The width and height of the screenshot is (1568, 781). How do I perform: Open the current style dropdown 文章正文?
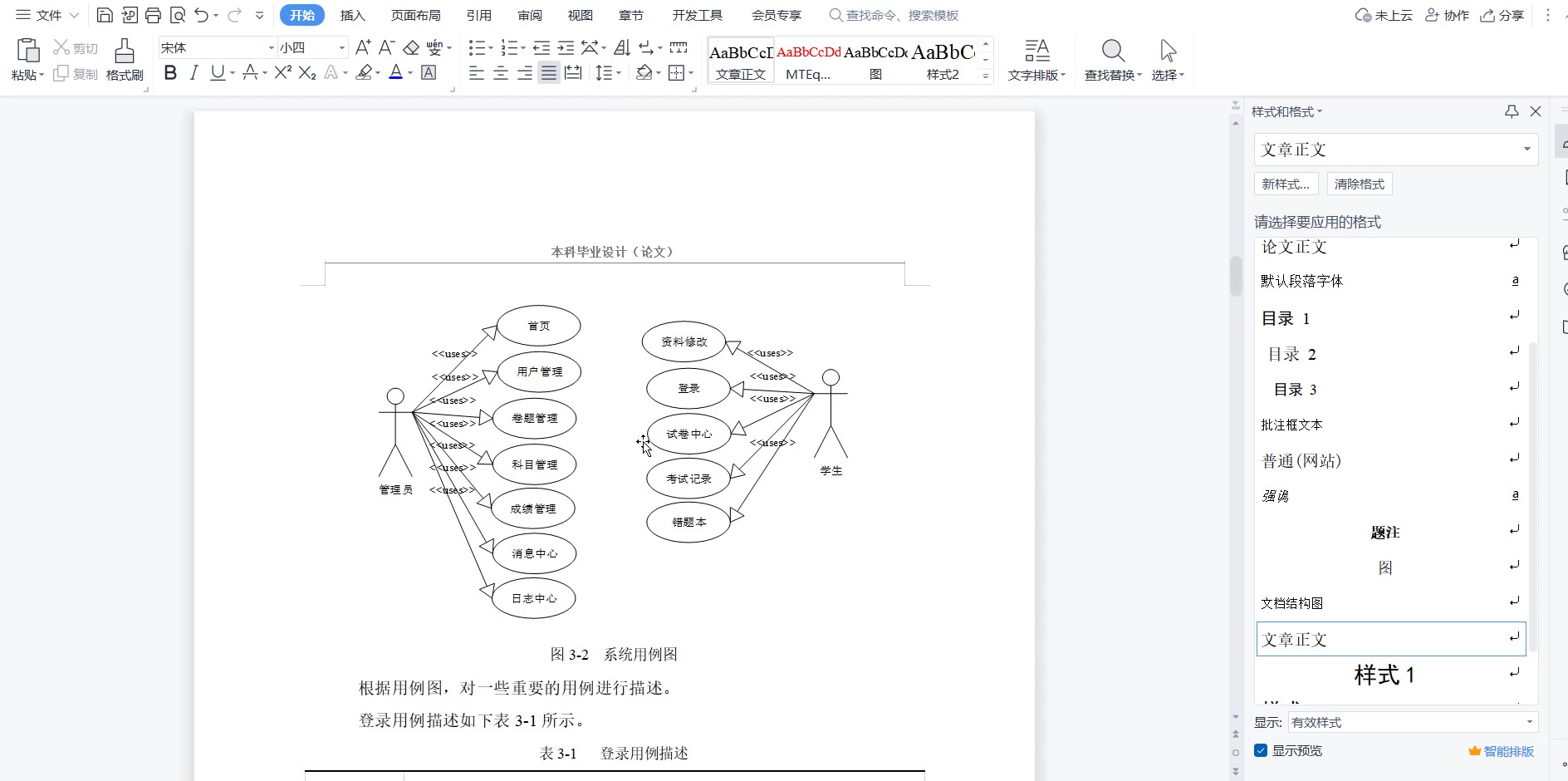click(x=1526, y=150)
